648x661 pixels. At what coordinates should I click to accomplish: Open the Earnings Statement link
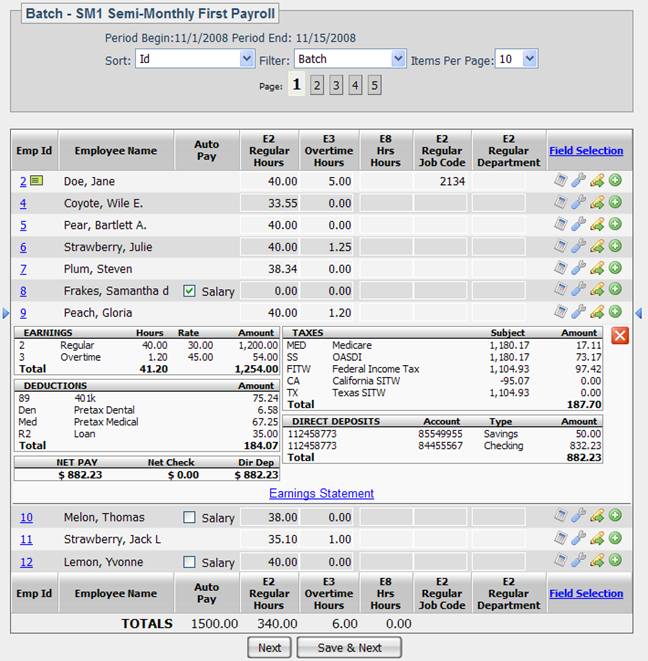point(321,493)
